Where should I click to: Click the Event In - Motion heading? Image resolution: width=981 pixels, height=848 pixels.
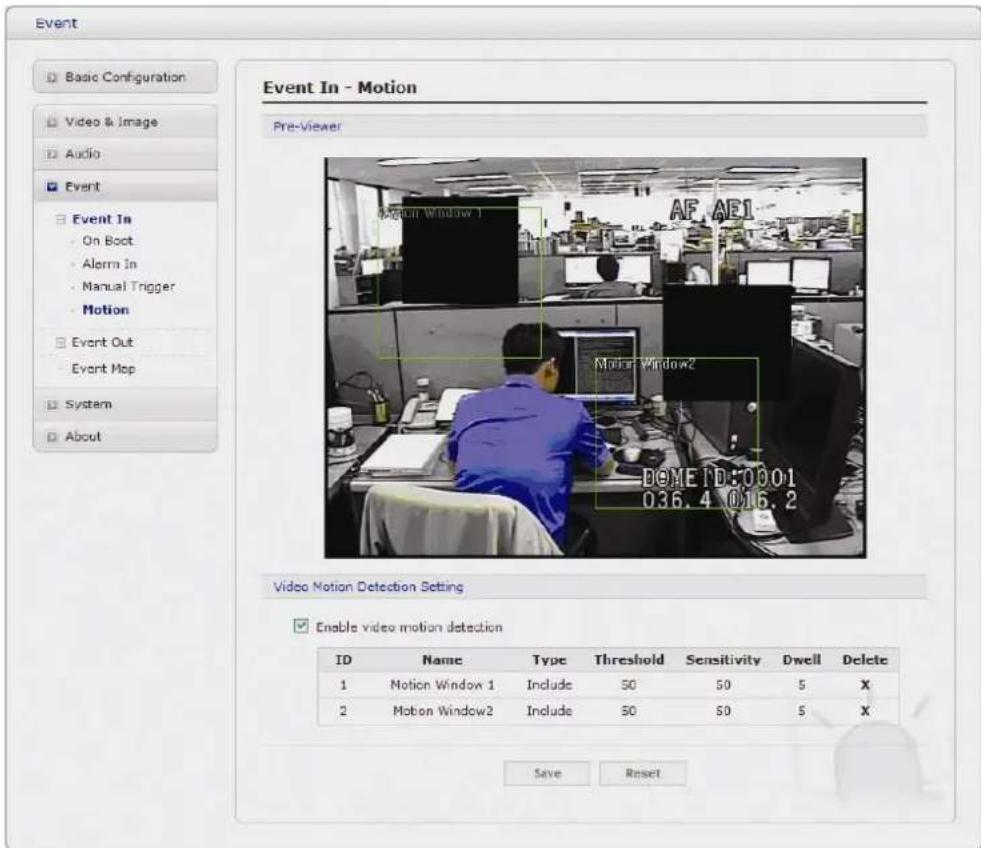coord(340,88)
